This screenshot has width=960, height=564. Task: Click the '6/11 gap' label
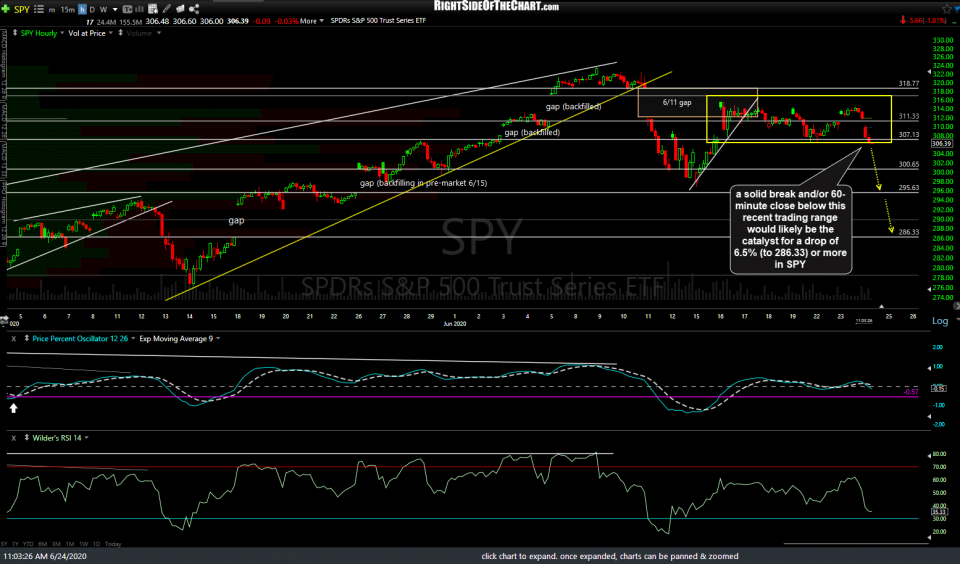(x=677, y=102)
